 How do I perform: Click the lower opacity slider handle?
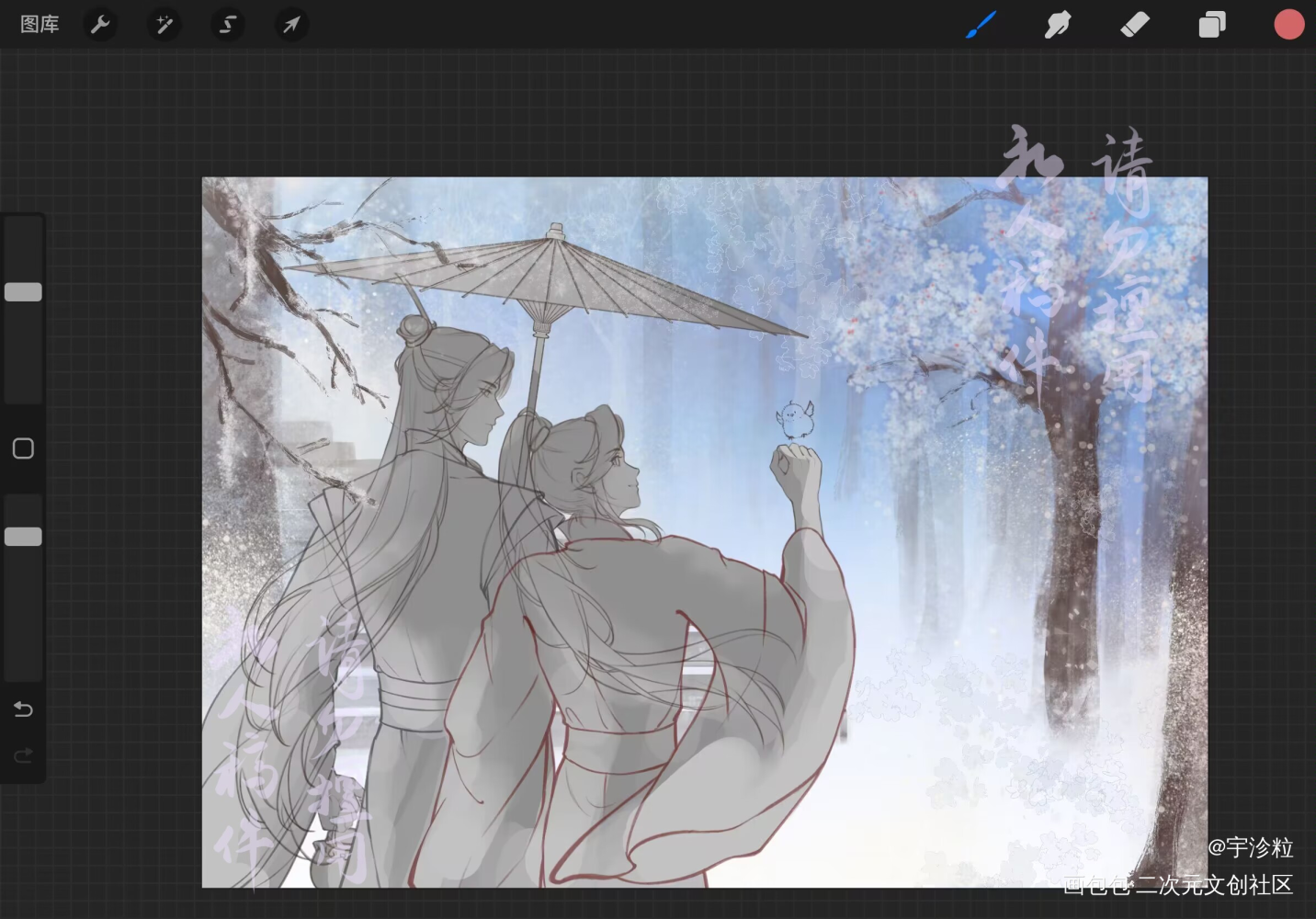pos(24,537)
